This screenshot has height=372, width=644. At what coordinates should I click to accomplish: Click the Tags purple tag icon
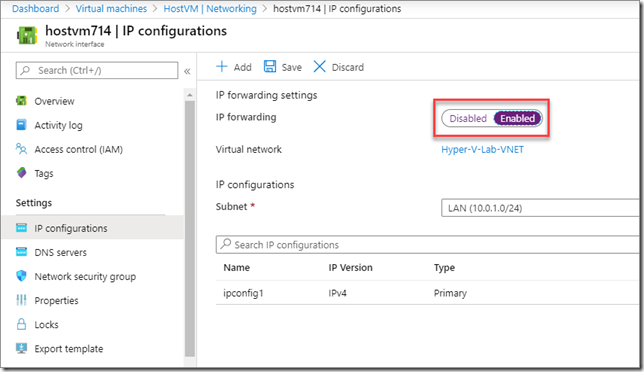coord(21,173)
